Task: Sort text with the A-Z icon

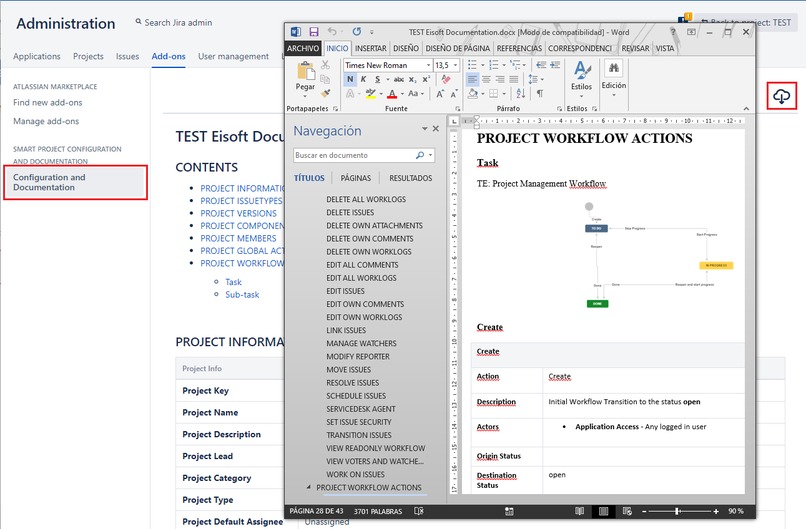Action: click(x=521, y=94)
